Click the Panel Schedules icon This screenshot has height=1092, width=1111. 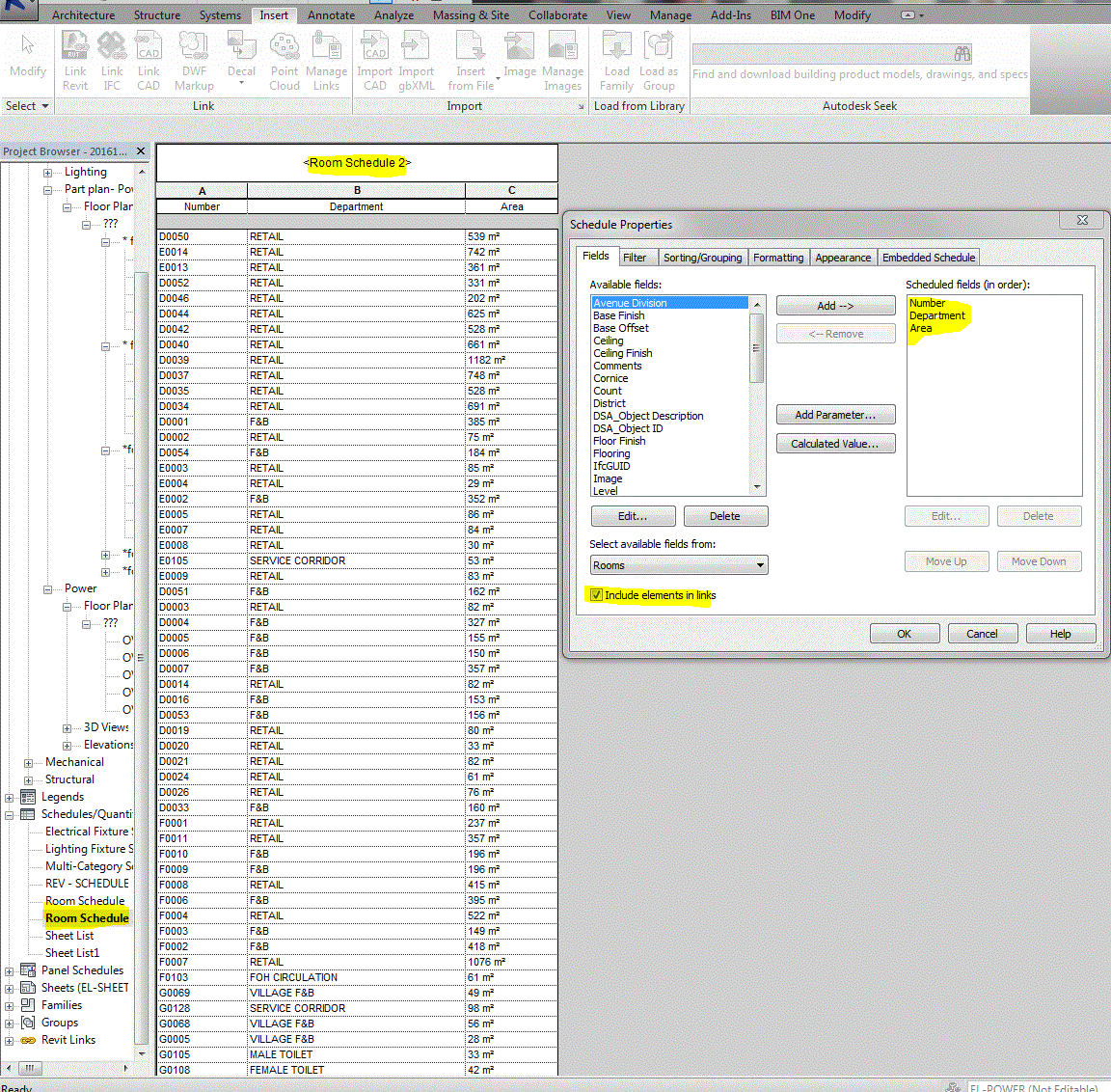coord(28,970)
